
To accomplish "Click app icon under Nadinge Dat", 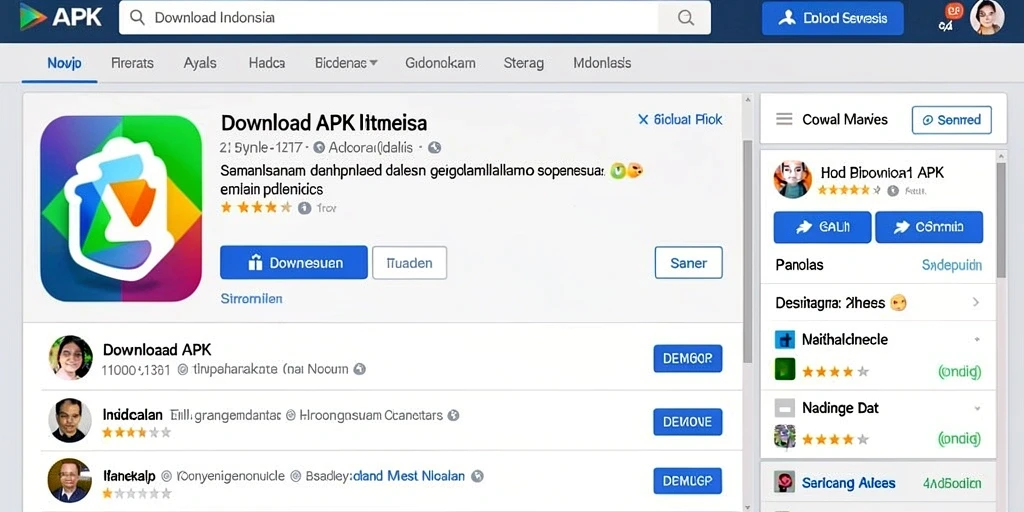I will click(784, 436).
